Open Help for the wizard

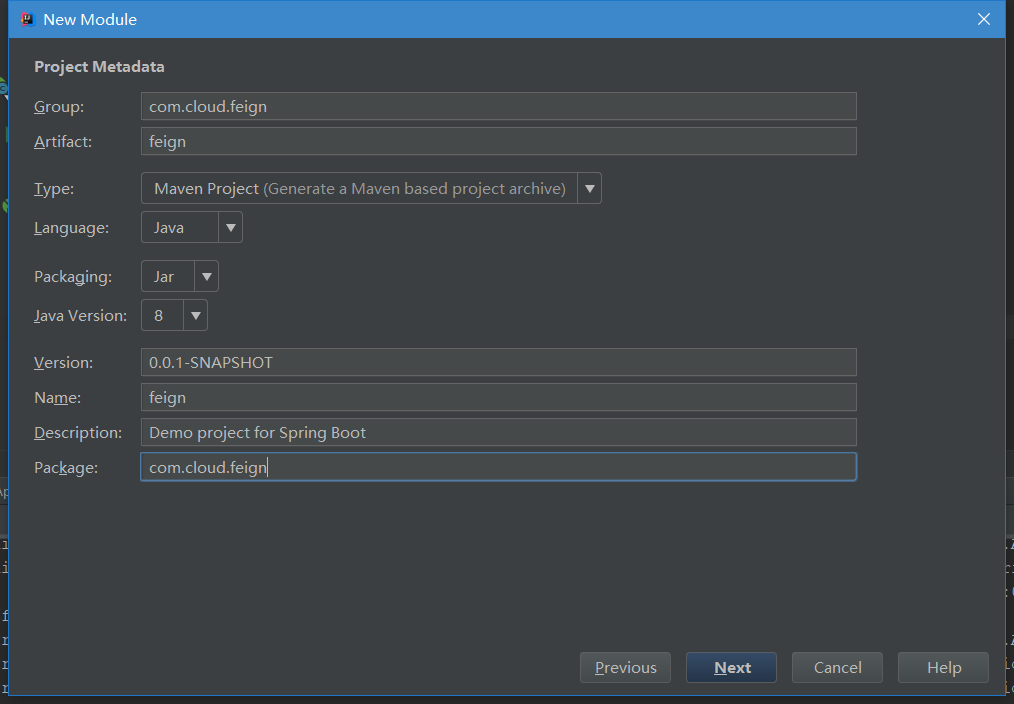coord(944,667)
